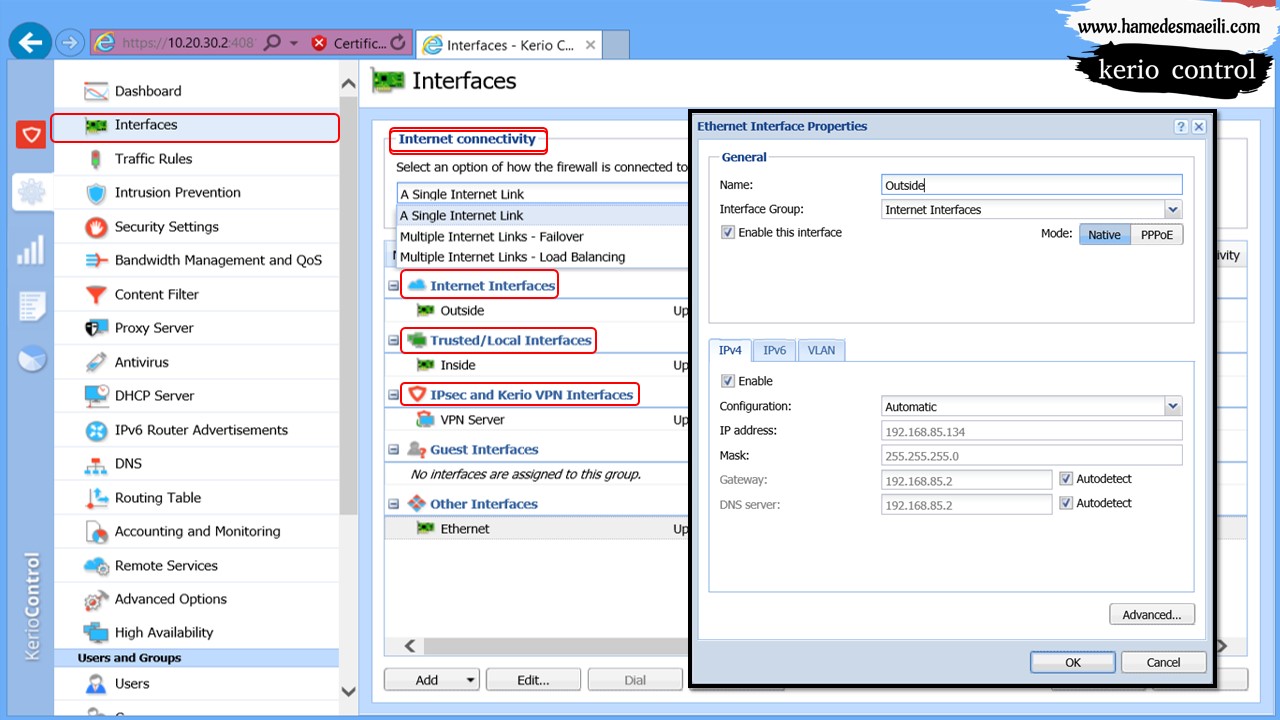Open Content Filter funnel icon

(96, 295)
